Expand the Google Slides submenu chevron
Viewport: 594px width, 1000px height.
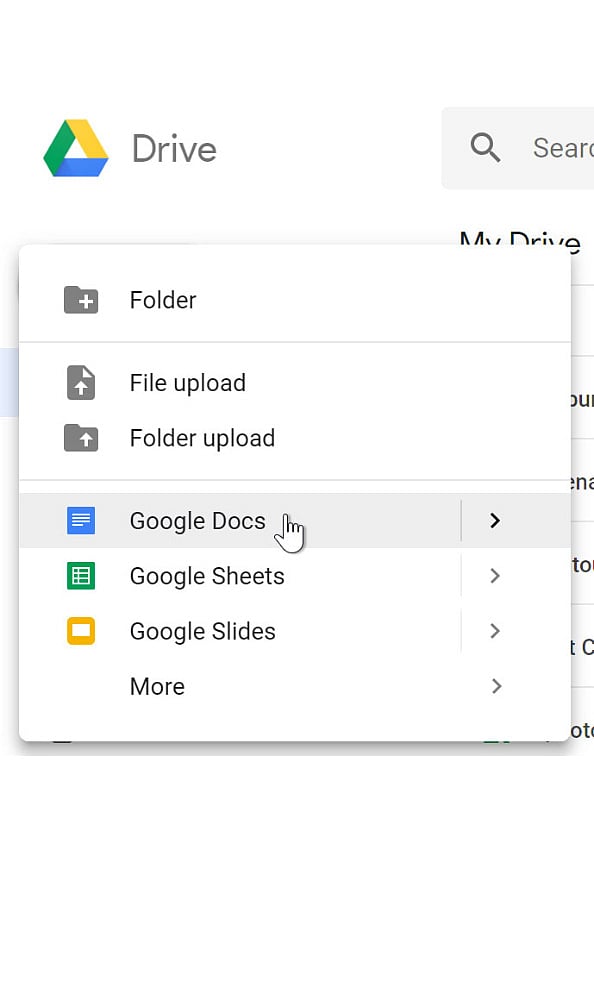494,631
